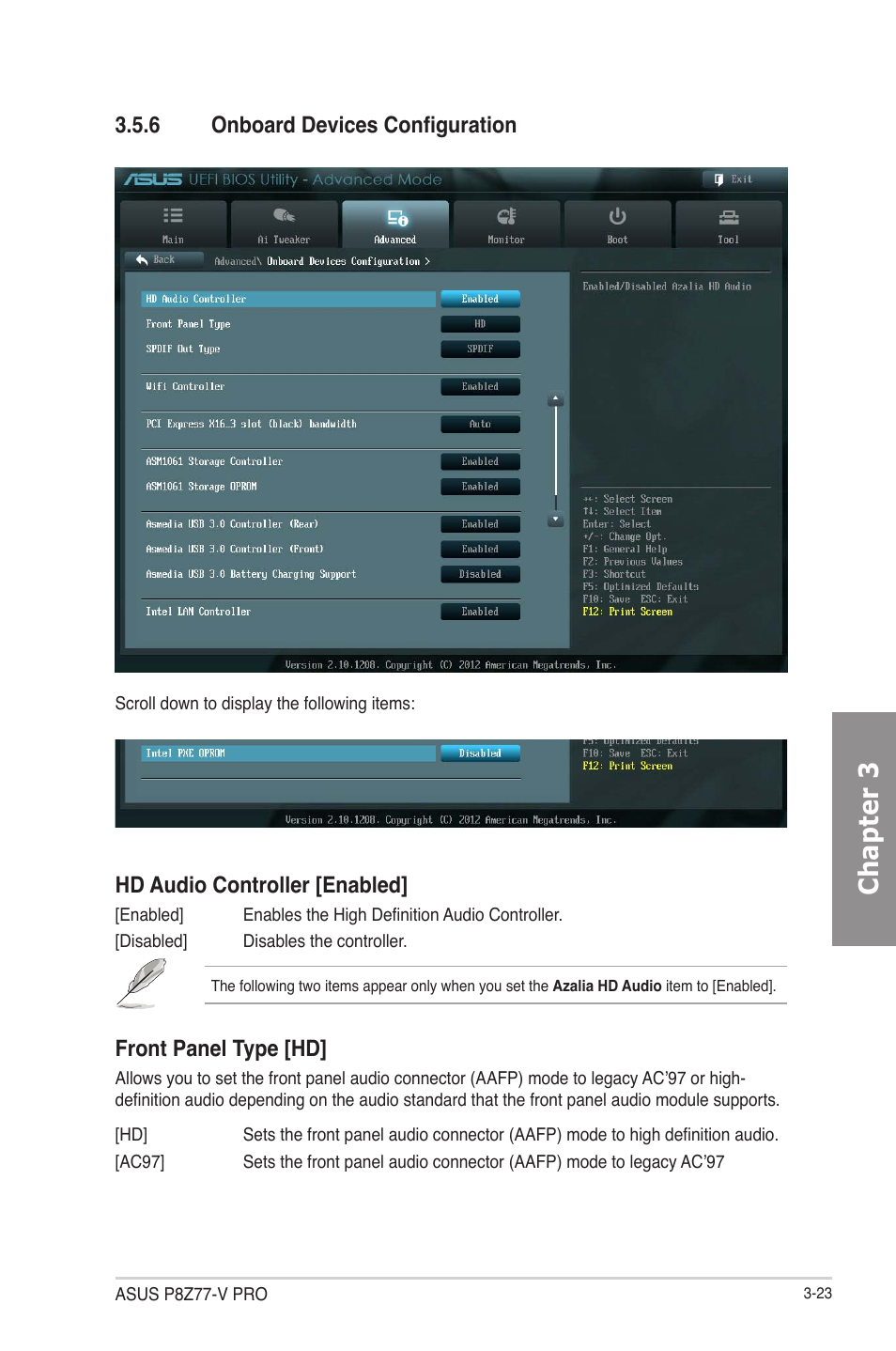This screenshot has width=896, height=1351.
Task: Click the Monitor gauge icon
Action: (x=506, y=216)
